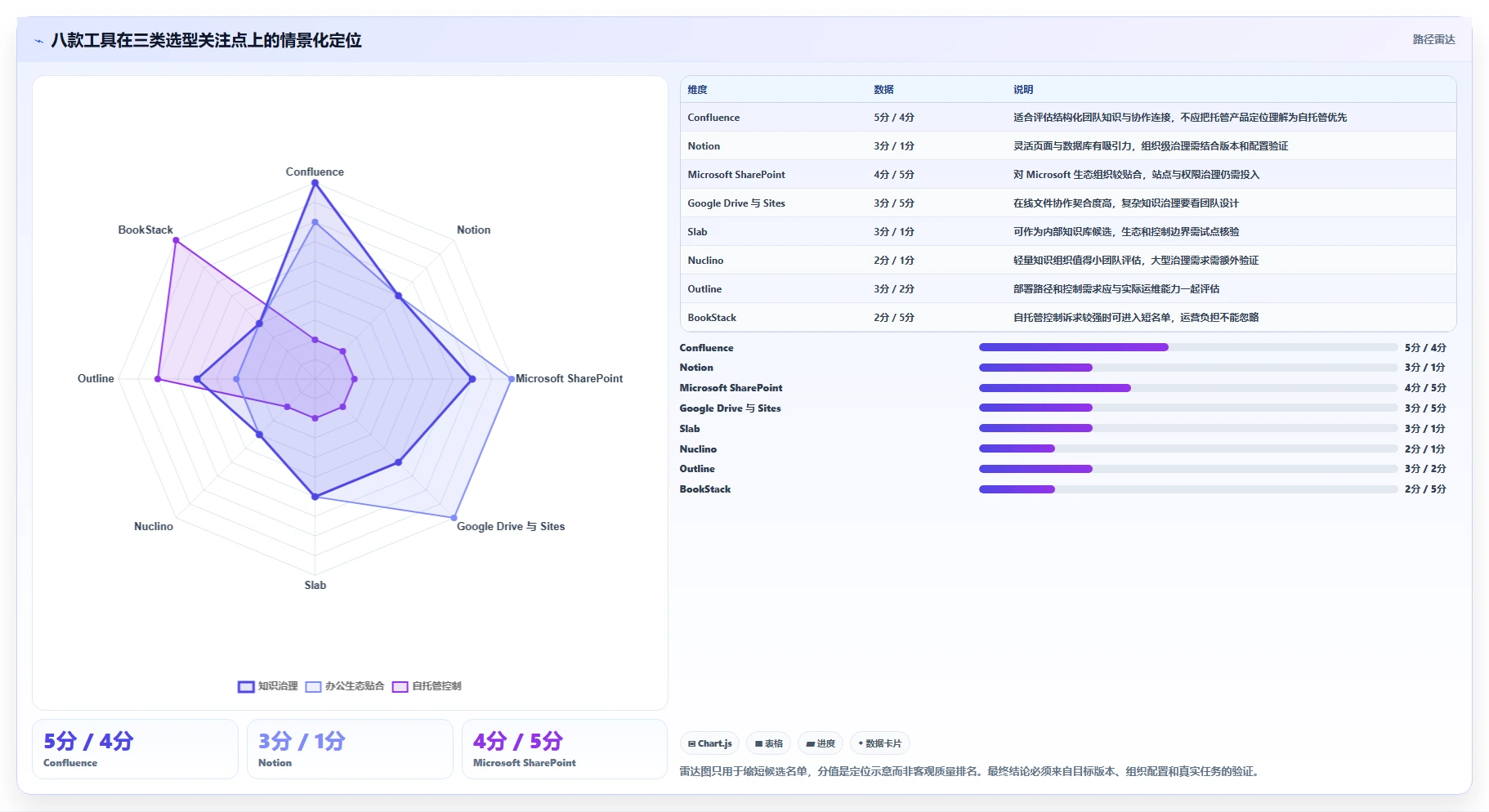Open the Microsoft SharePoint 4分 / 5分 card
This screenshot has height=812, width=1489.
pos(565,749)
